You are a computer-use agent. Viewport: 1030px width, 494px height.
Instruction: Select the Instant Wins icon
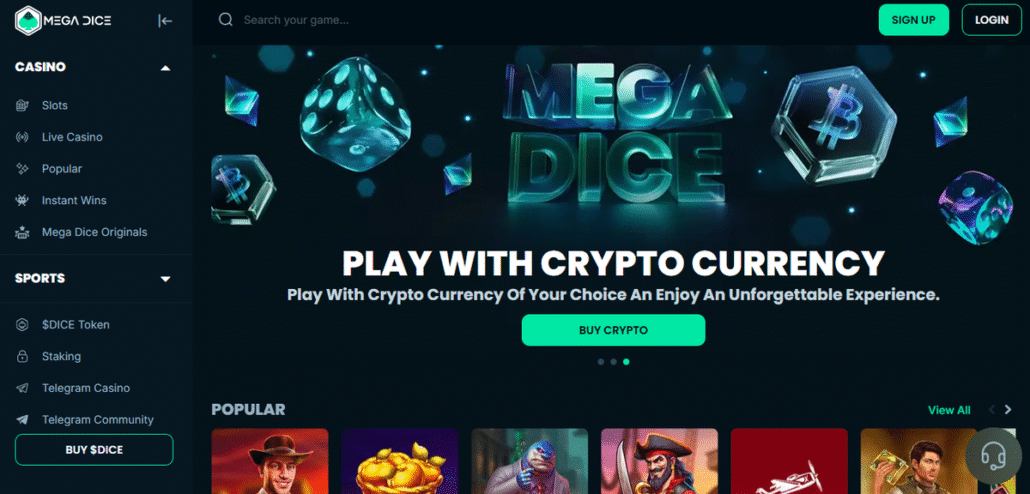click(x=22, y=200)
